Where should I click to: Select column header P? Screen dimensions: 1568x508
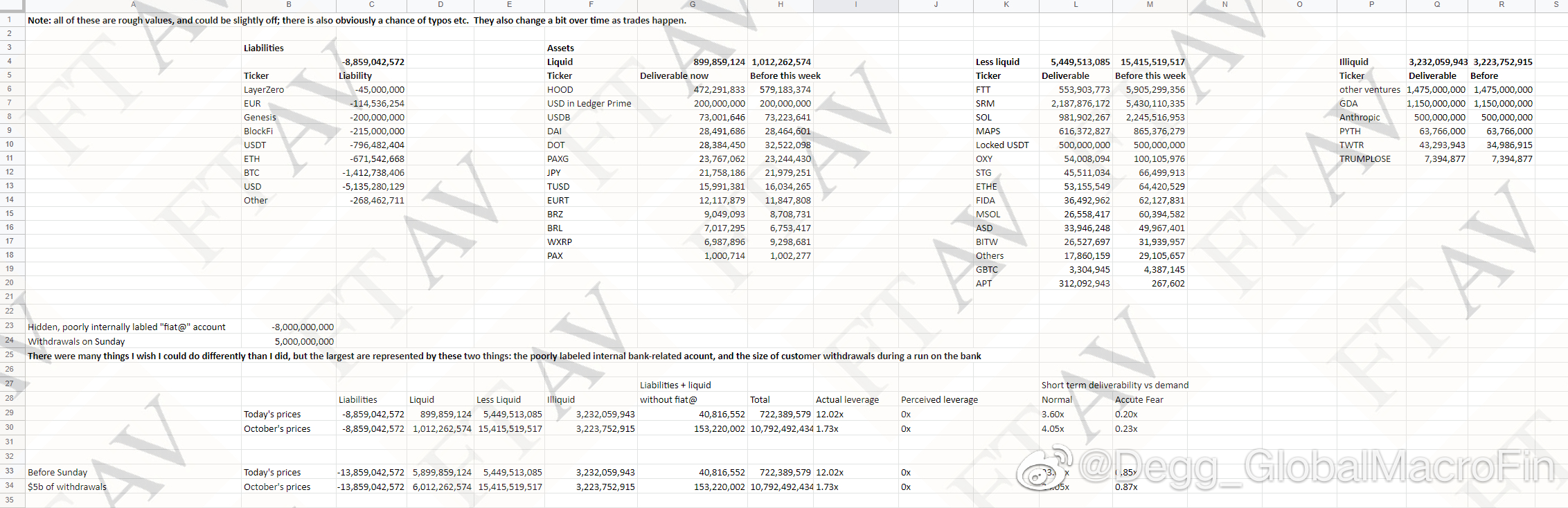click(1371, 5)
